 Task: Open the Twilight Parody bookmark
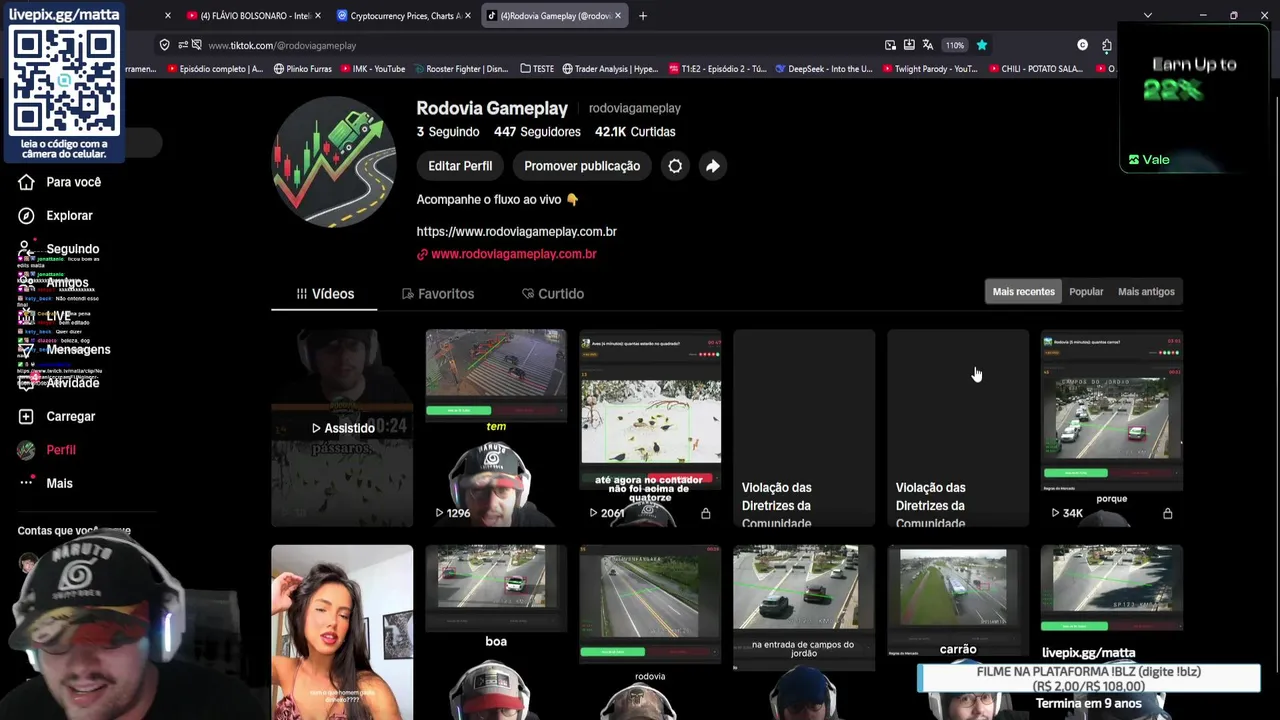pos(929,69)
